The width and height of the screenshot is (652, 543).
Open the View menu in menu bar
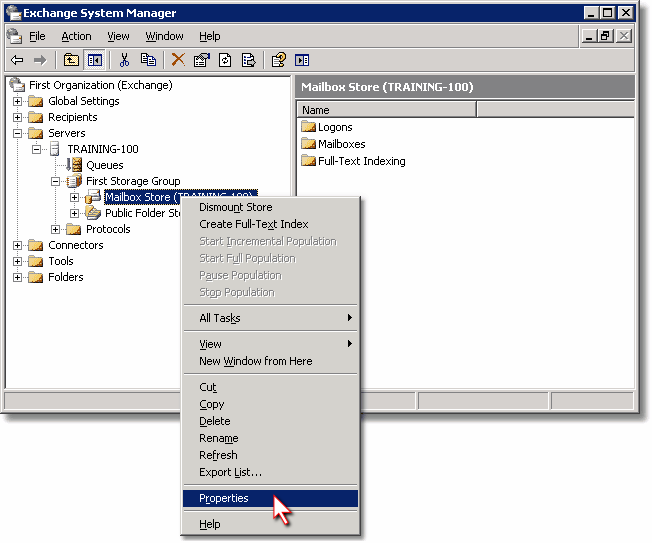coord(118,37)
